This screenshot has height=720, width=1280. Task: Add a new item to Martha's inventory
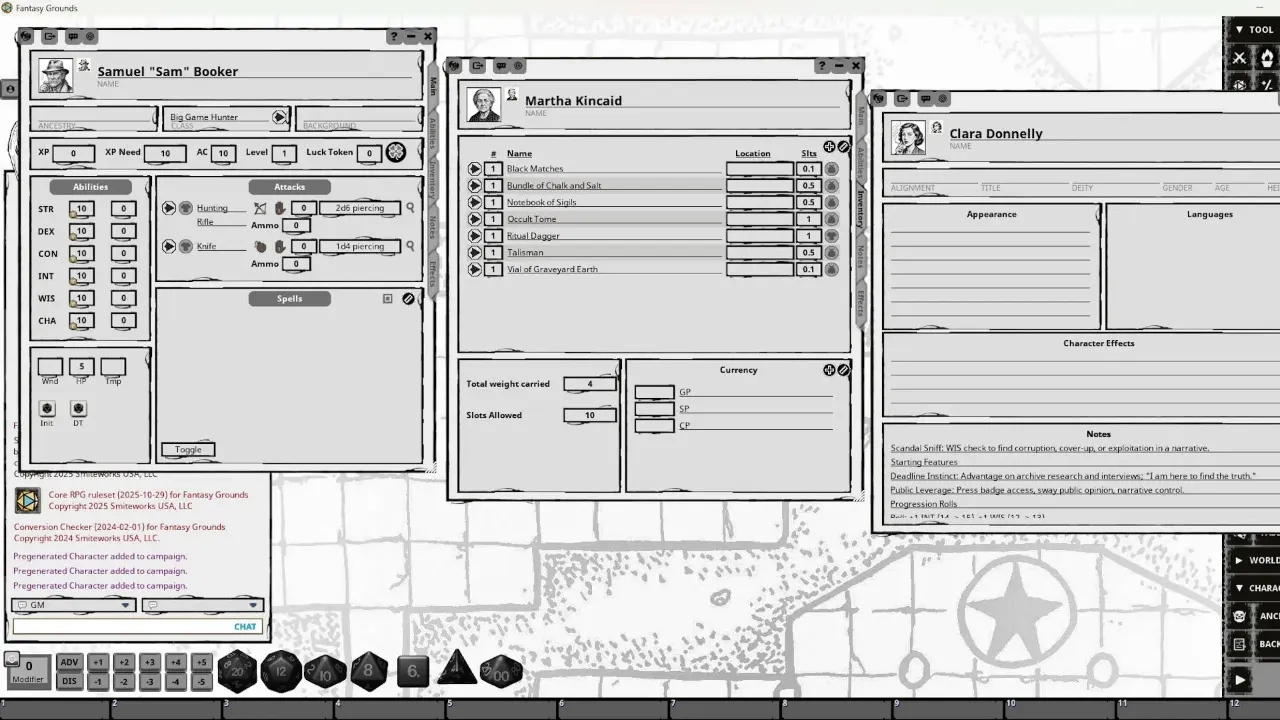click(829, 147)
